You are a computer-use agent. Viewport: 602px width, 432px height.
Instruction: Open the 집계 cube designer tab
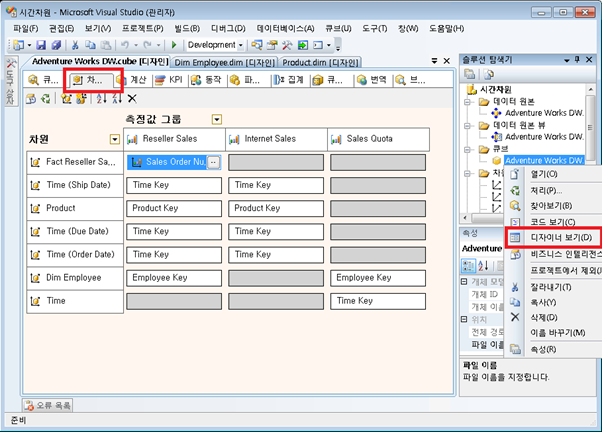289,80
